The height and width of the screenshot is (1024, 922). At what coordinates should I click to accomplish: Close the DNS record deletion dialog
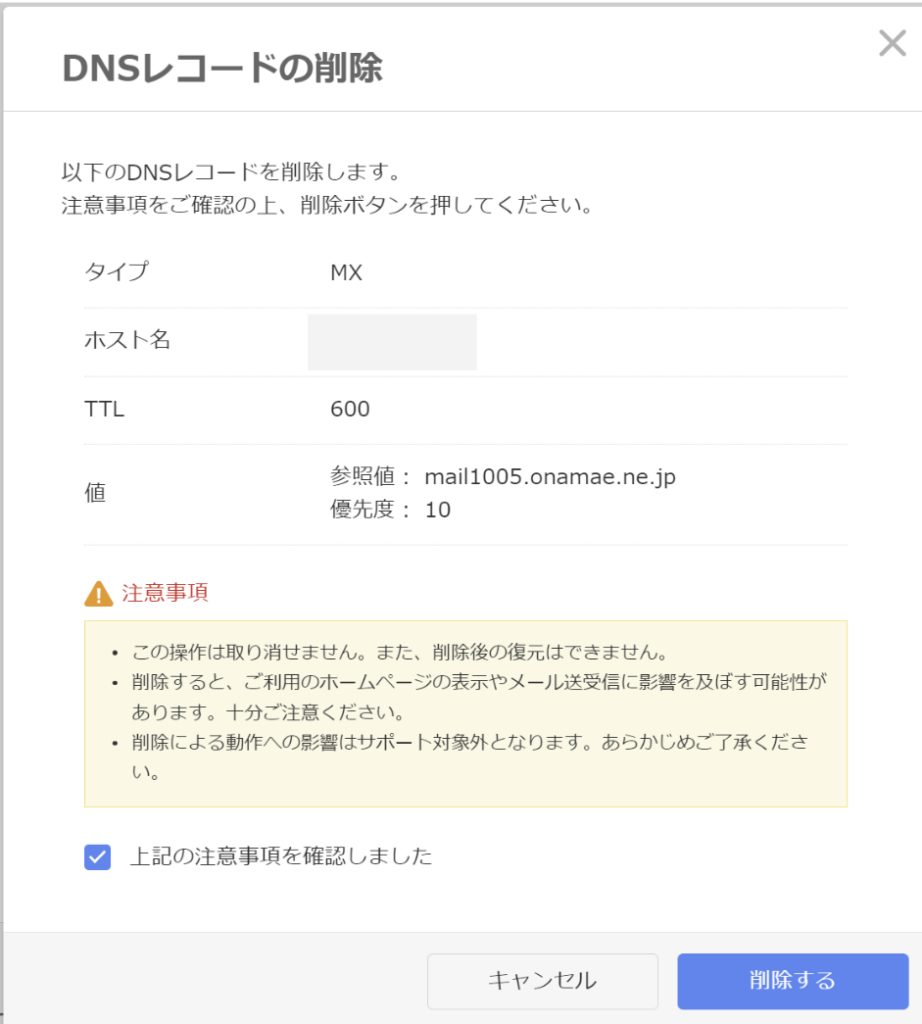[891, 44]
